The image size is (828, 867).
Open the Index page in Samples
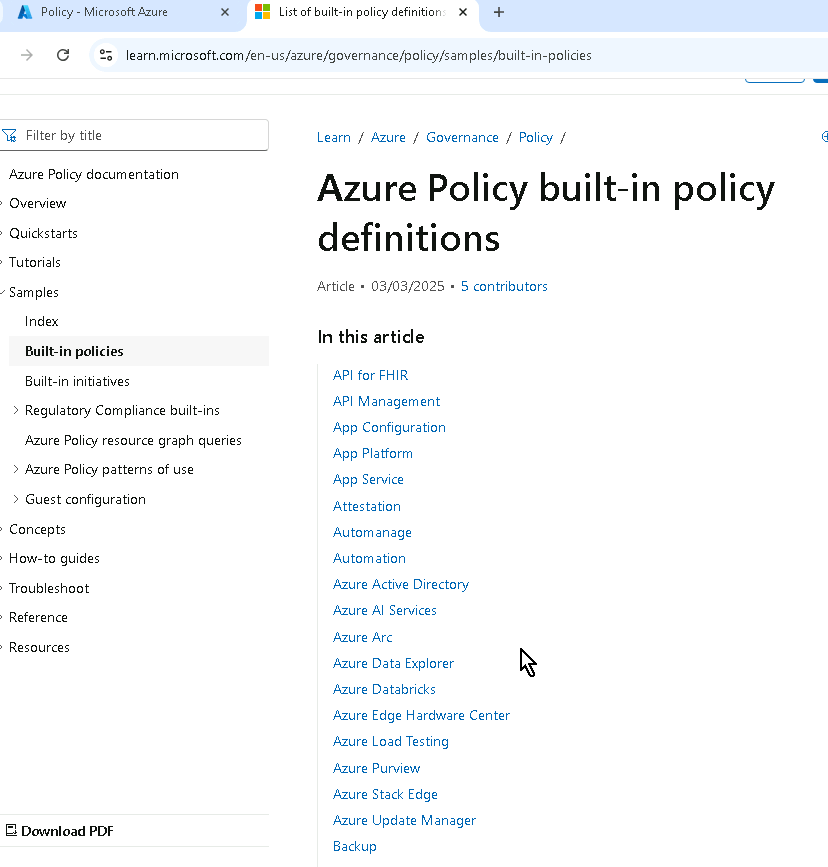(x=41, y=321)
